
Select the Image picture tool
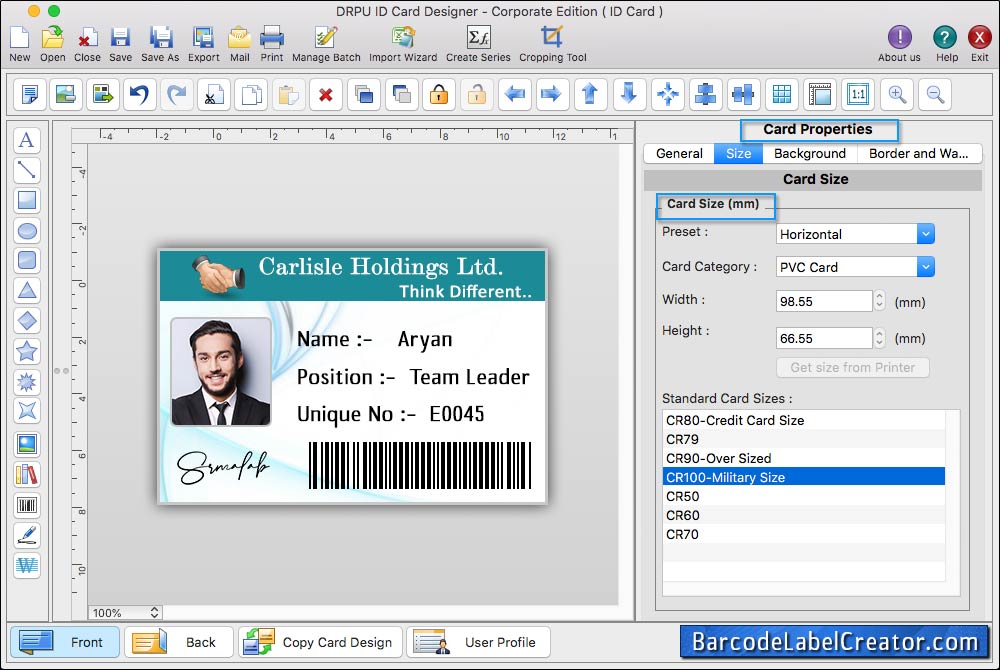coord(27,444)
